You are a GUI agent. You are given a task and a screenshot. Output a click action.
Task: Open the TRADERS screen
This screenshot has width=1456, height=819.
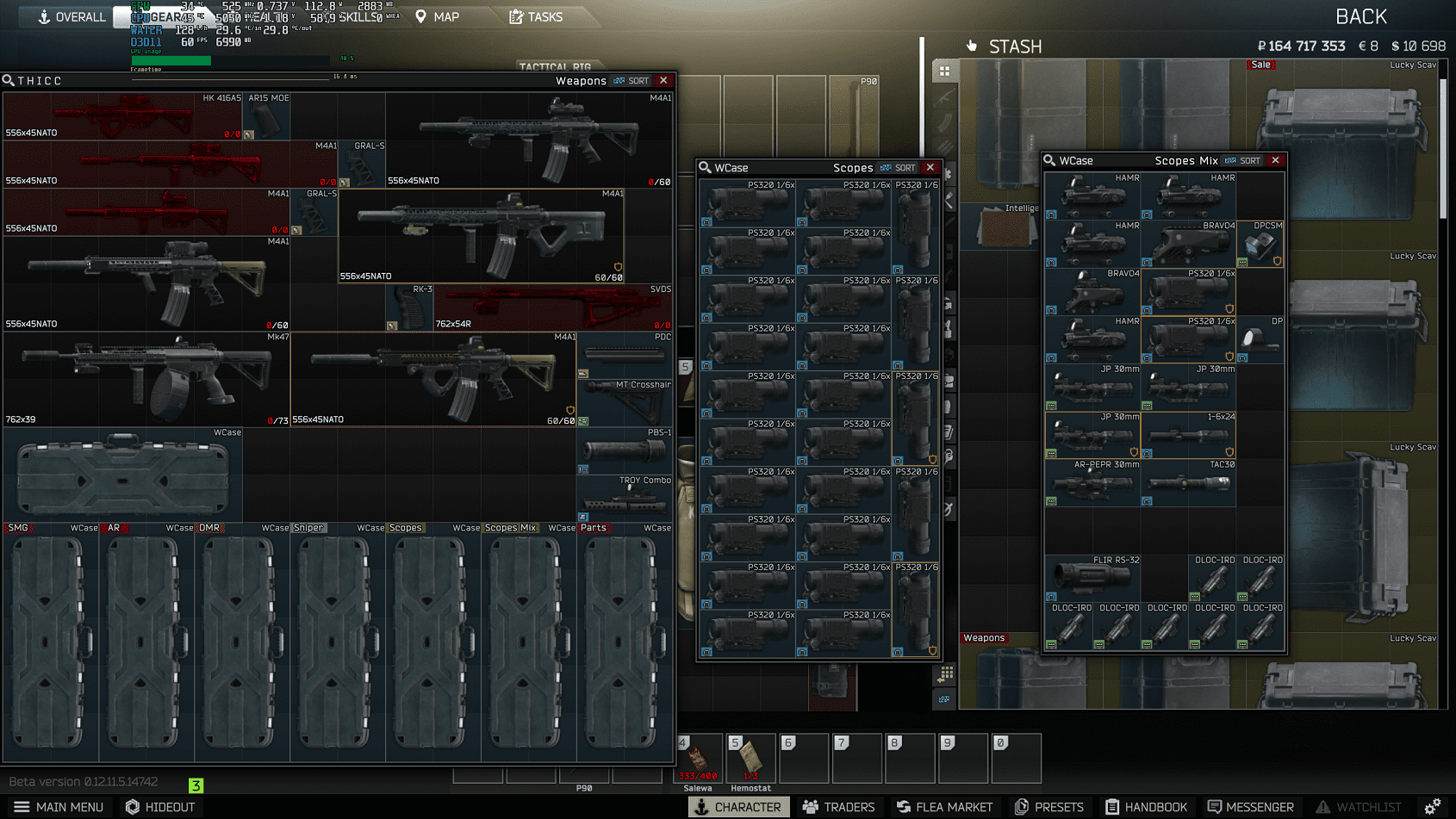click(838, 807)
